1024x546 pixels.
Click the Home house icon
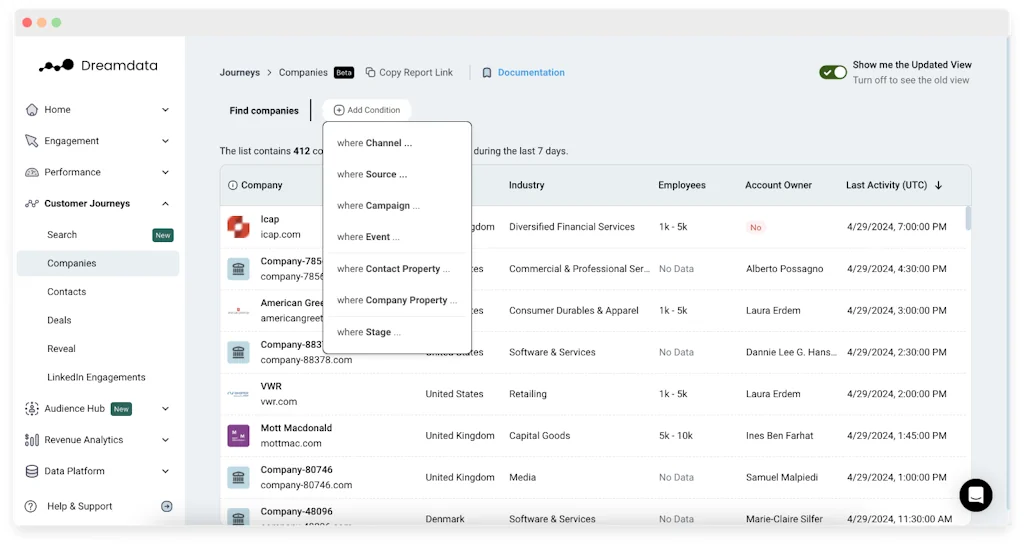coord(31,110)
